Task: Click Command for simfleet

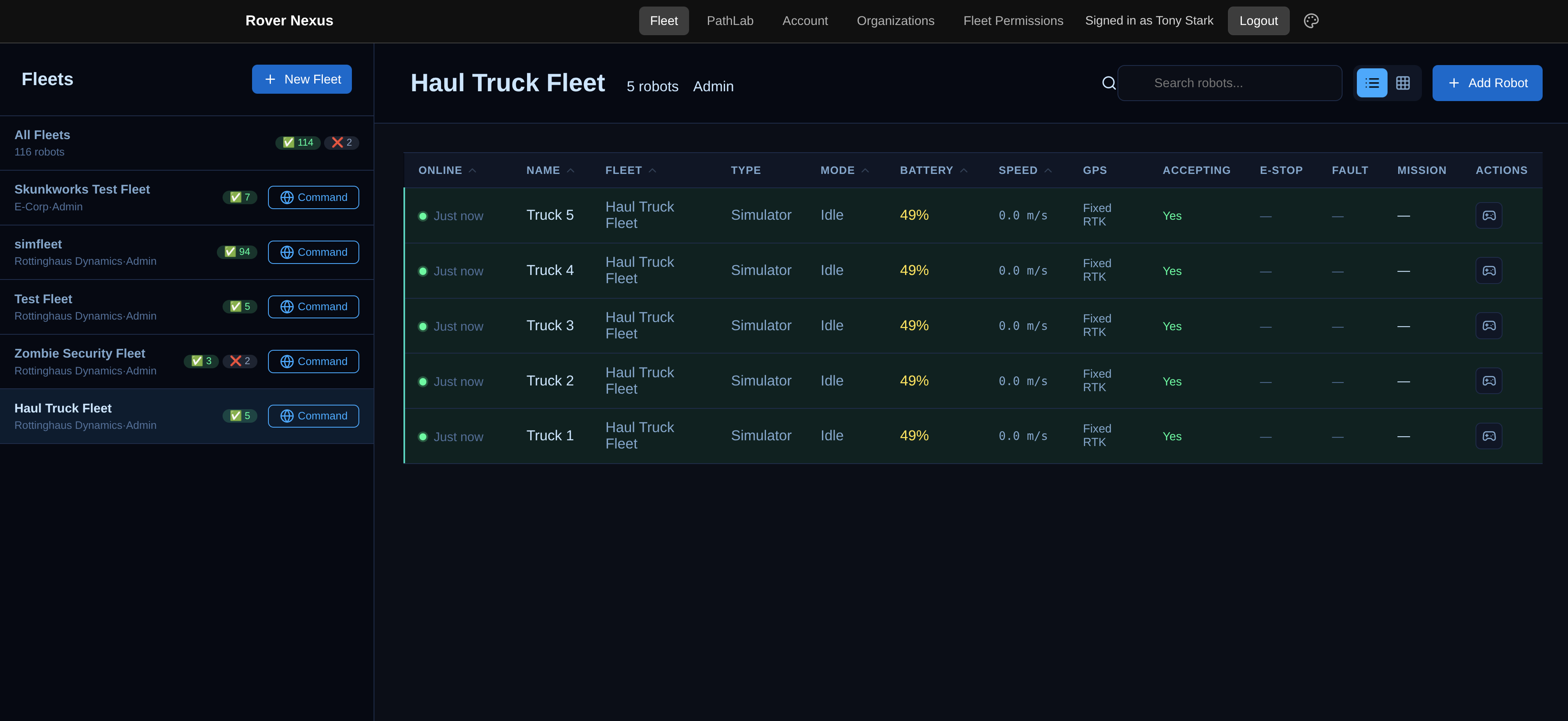Action: point(313,252)
